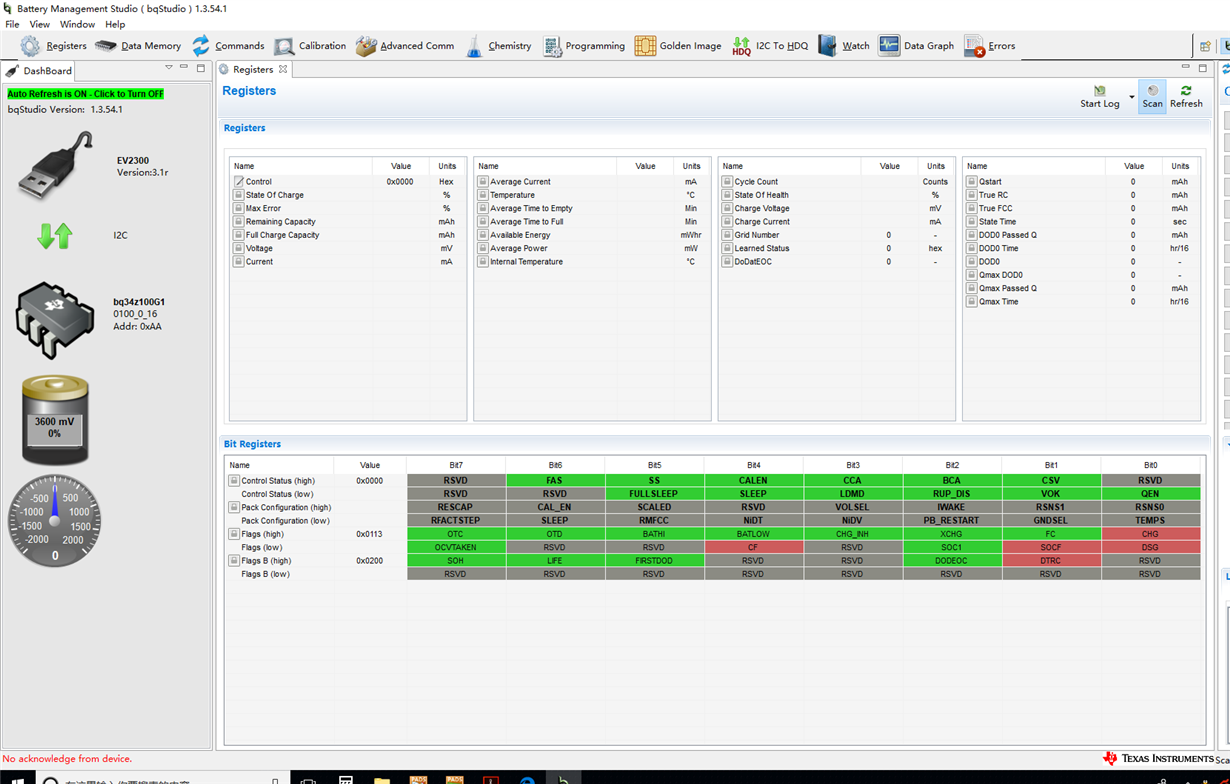Open Advanced Comm tool
This screenshot has width=1230, height=784.
405,46
